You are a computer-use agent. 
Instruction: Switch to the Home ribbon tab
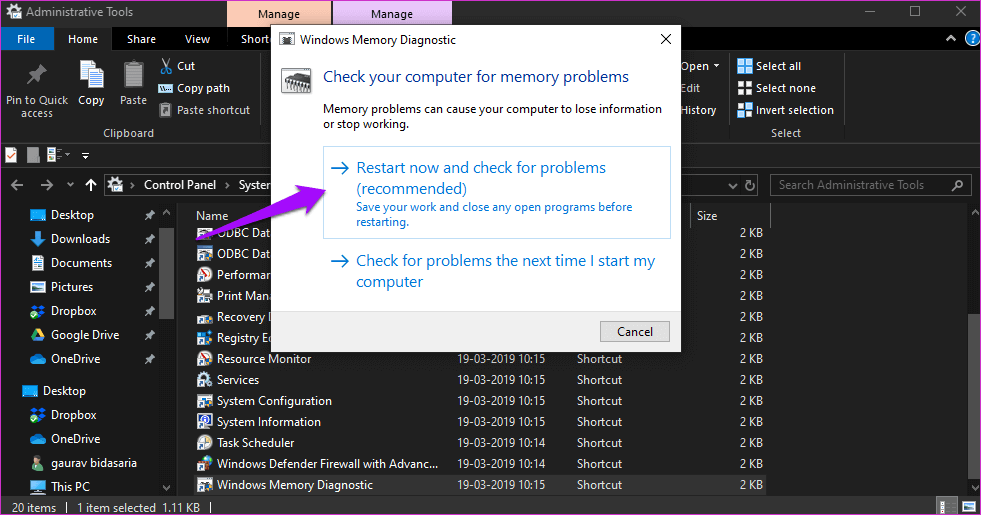point(83,39)
